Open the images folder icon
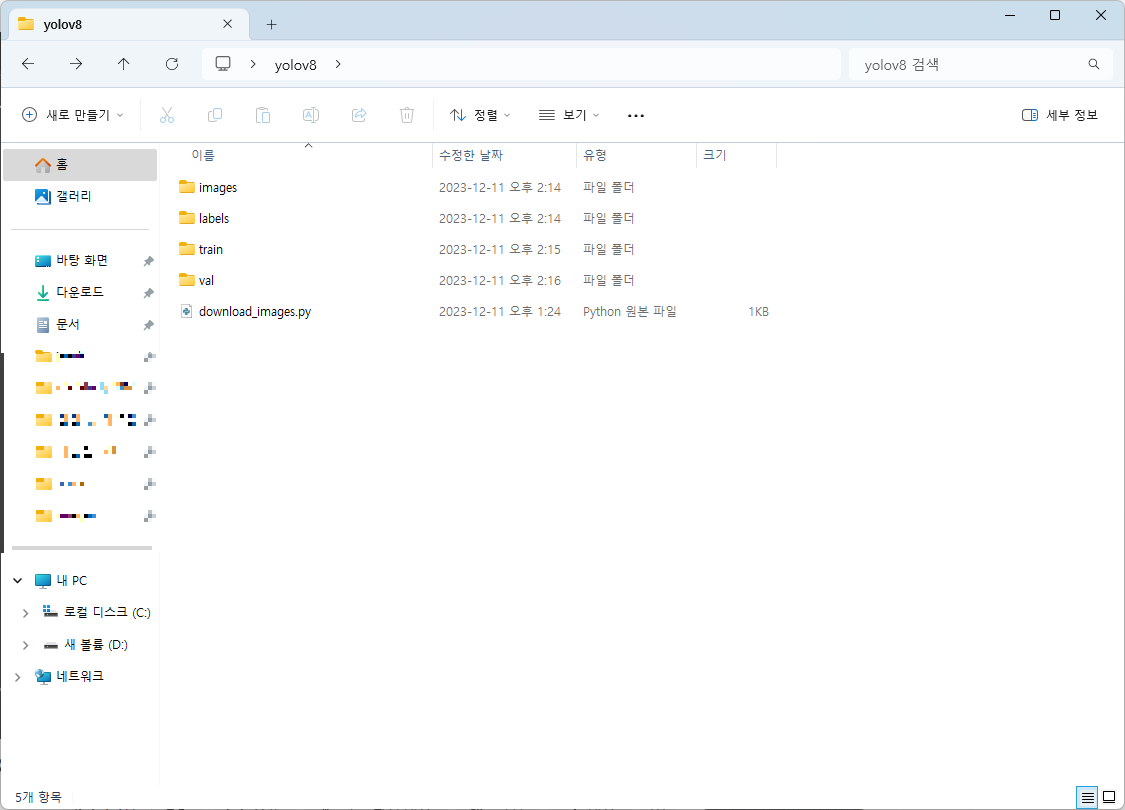The image size is (1125, 810). (187, 187)
